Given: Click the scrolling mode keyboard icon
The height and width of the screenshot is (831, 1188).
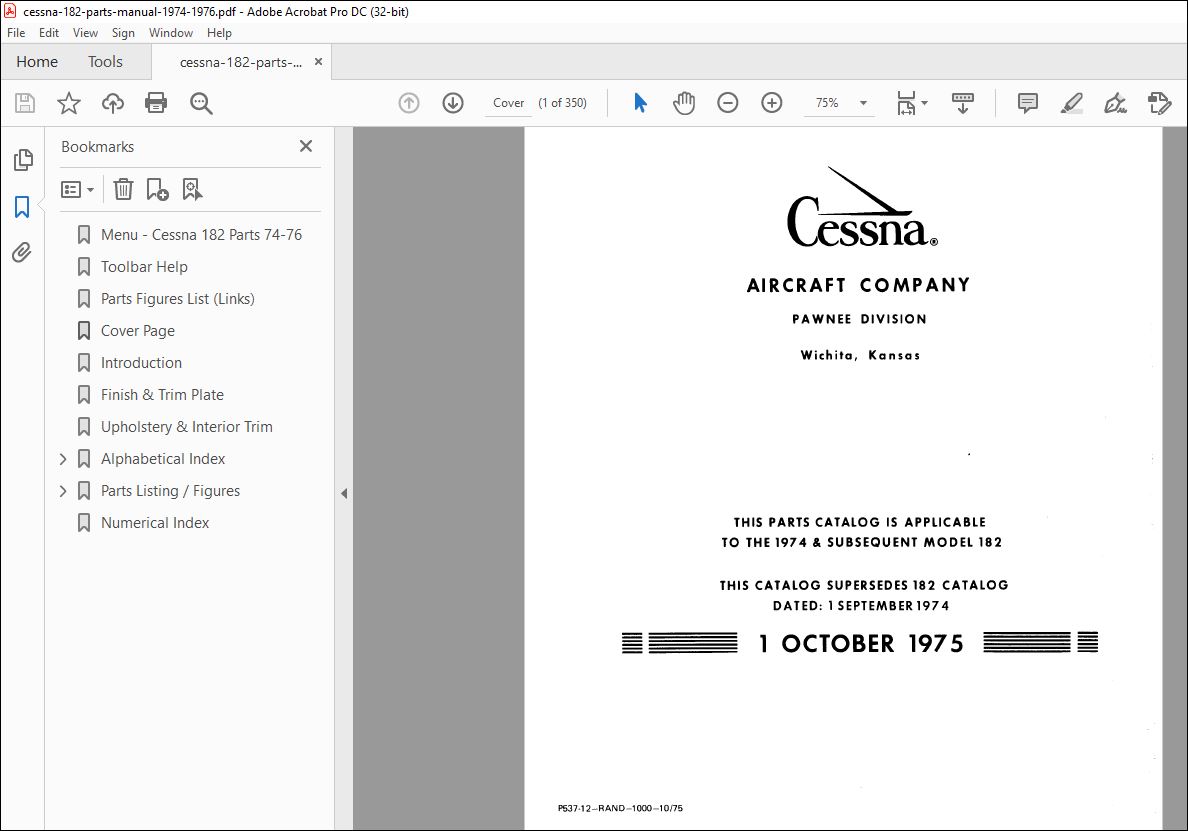Looking at the screenshot, I should (x=962, y=103).
